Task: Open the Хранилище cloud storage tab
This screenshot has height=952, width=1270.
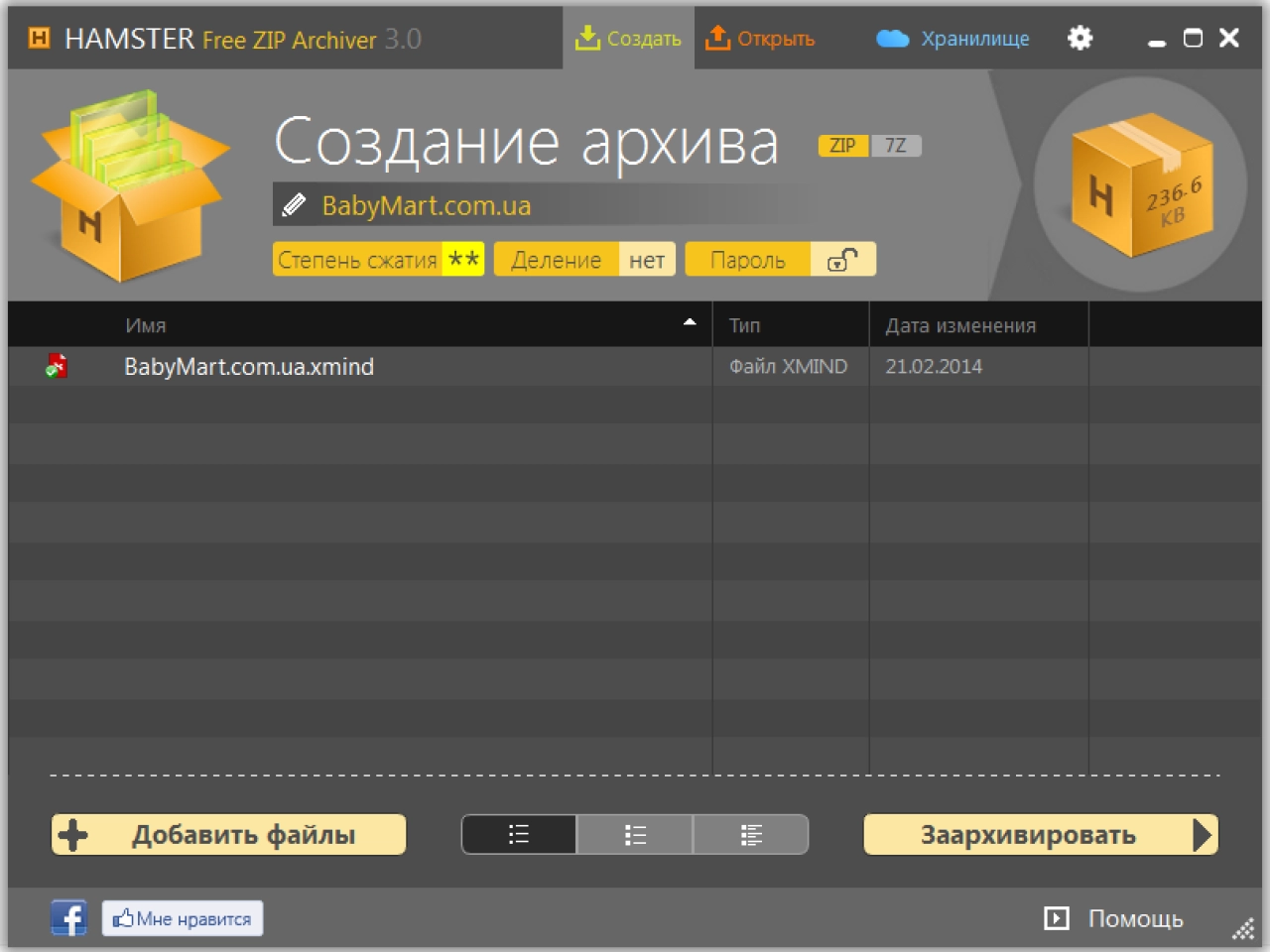Action: click(x=952, y=38)
